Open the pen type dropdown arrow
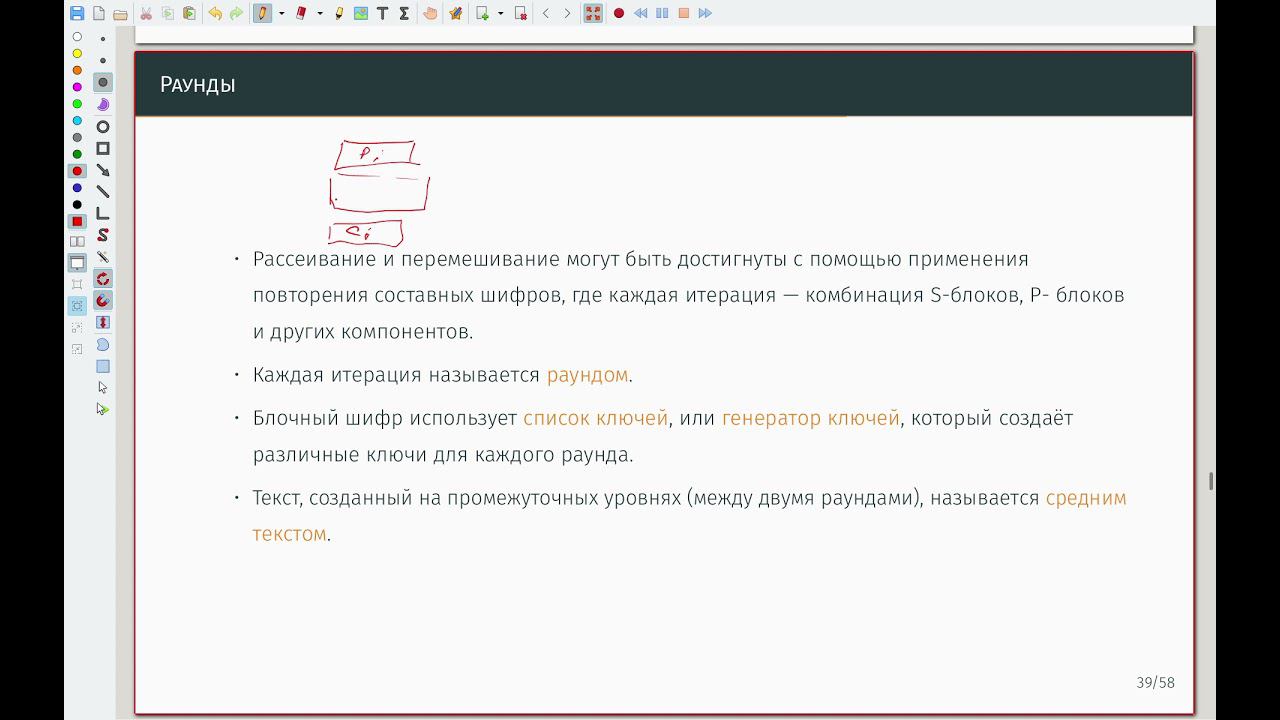Image resolution: width=1280 pixels, height=720 pixels. (x=281, y=14)
